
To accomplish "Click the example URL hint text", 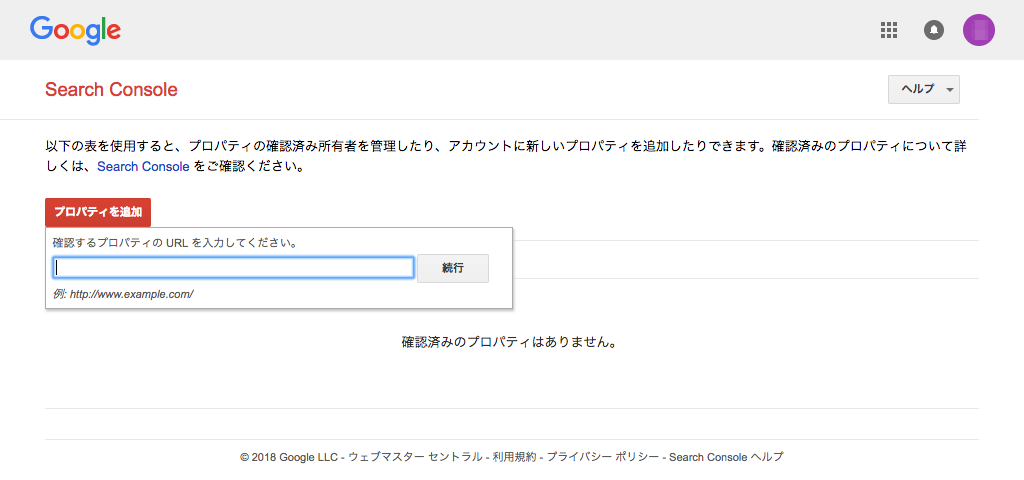I will pyautogui.click(x=123, y=294).
